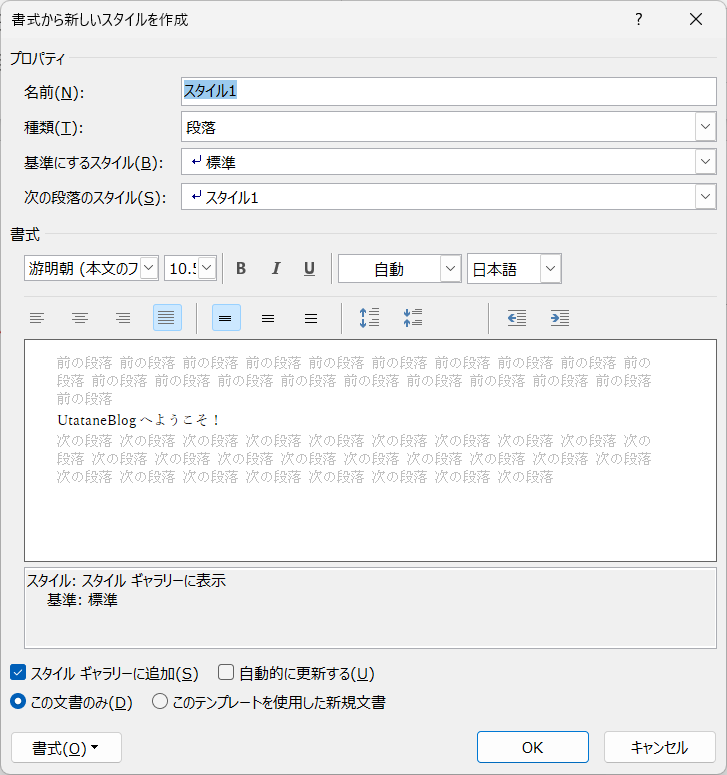
Task: Increase indent icon
Action: tap(560, 318)
